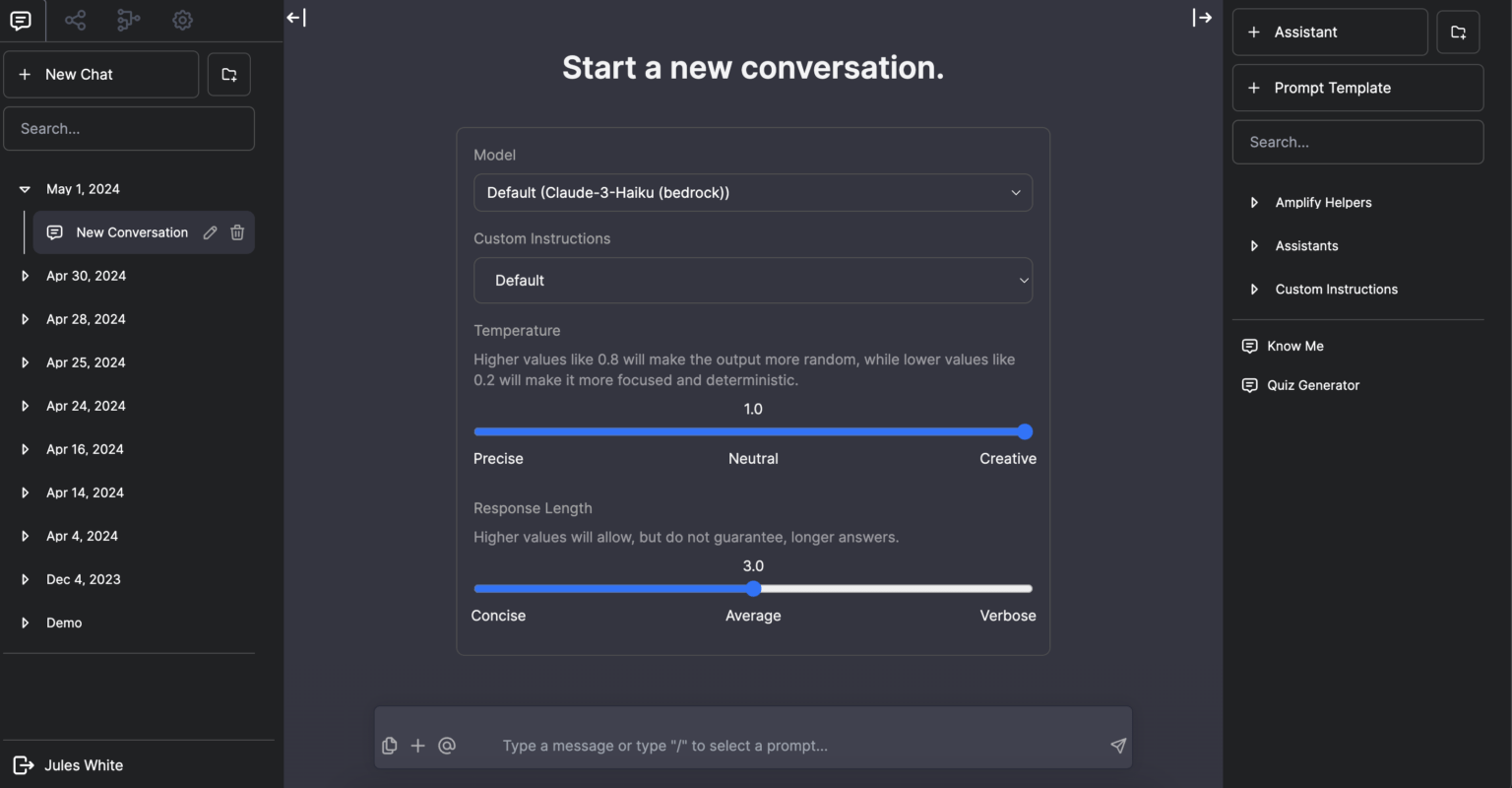The height and width of the screenshot is (788, 1512).
Task: Open the Model dropdown
Action: (x=753, y=193)
